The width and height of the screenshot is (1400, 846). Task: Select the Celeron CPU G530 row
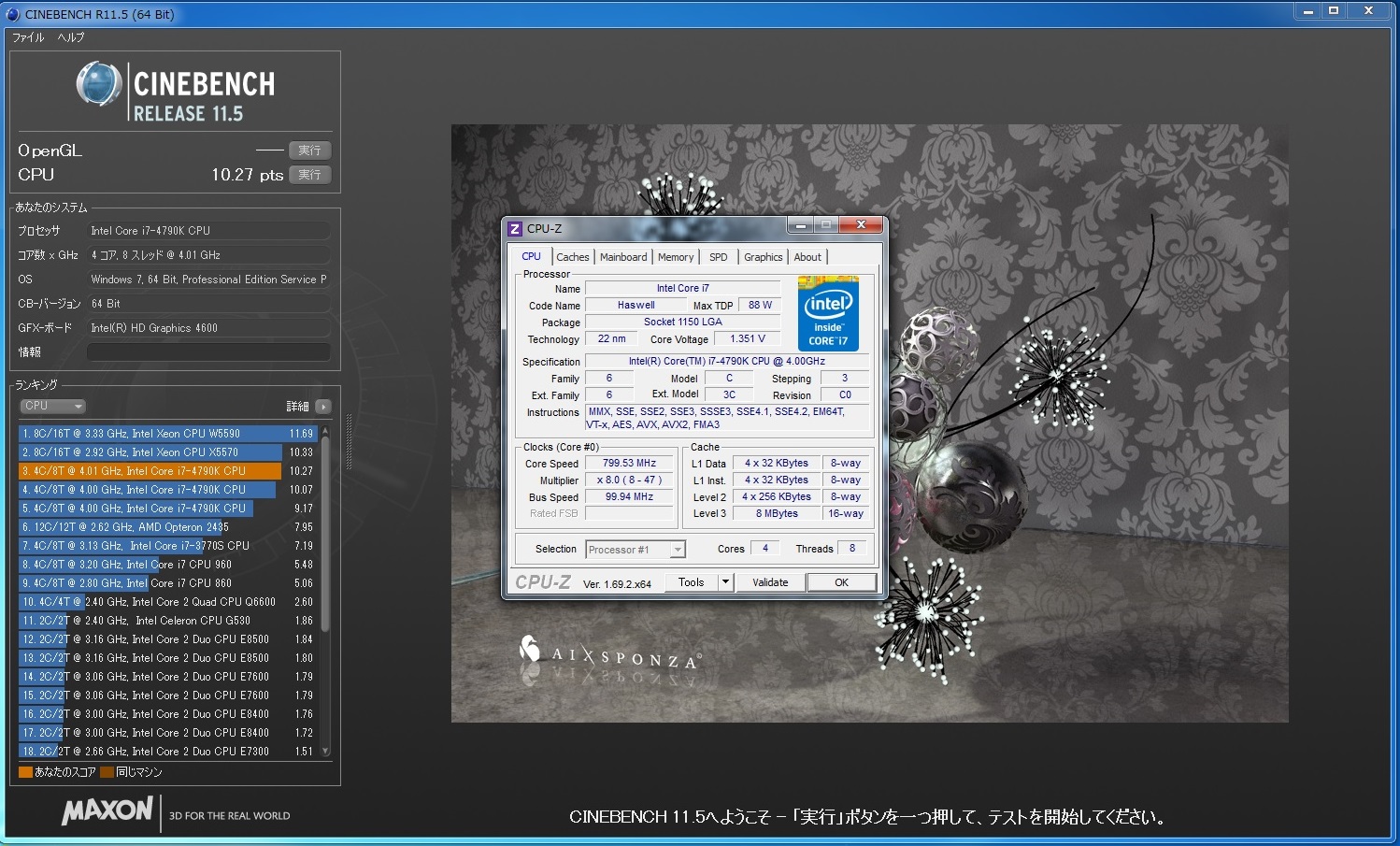[x=168, y=621]
